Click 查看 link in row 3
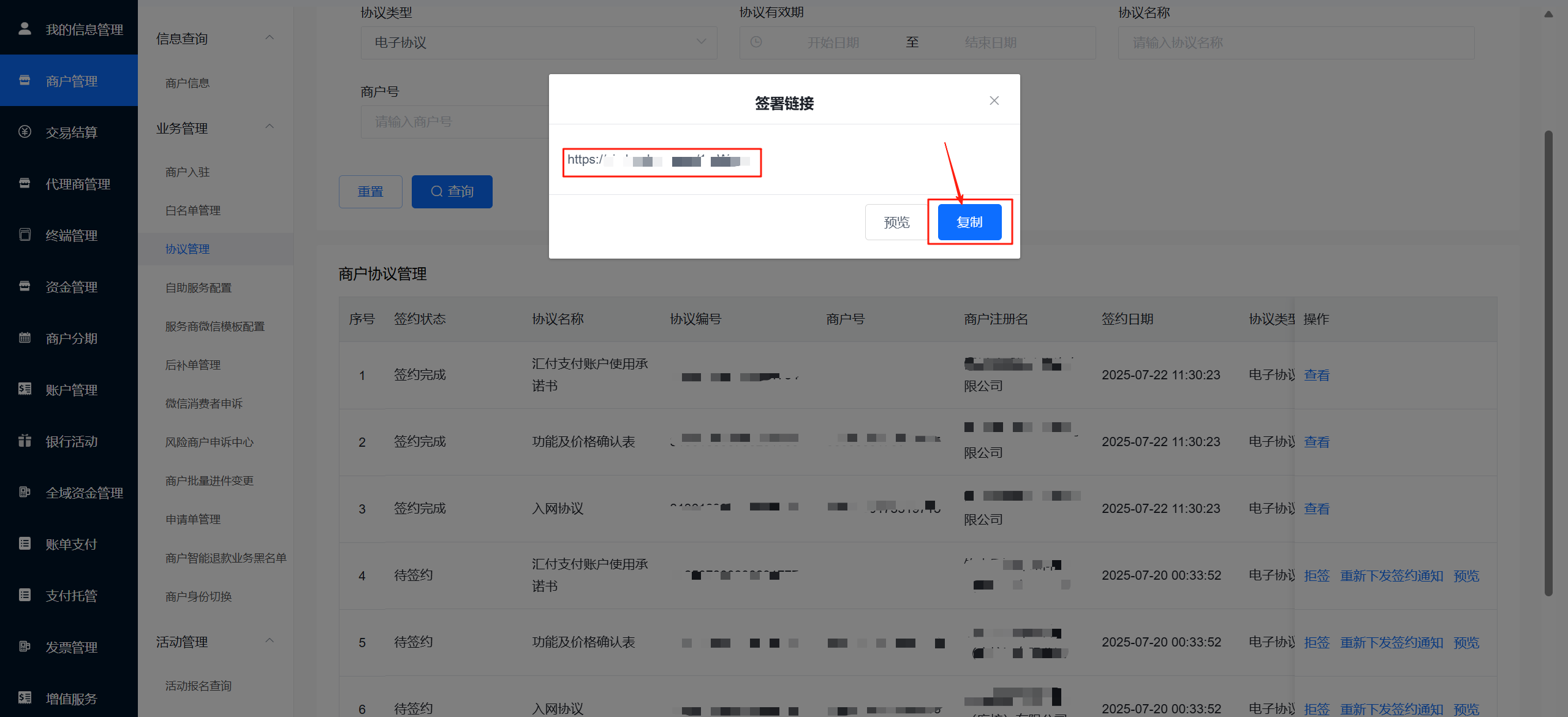 [1317, 509]
